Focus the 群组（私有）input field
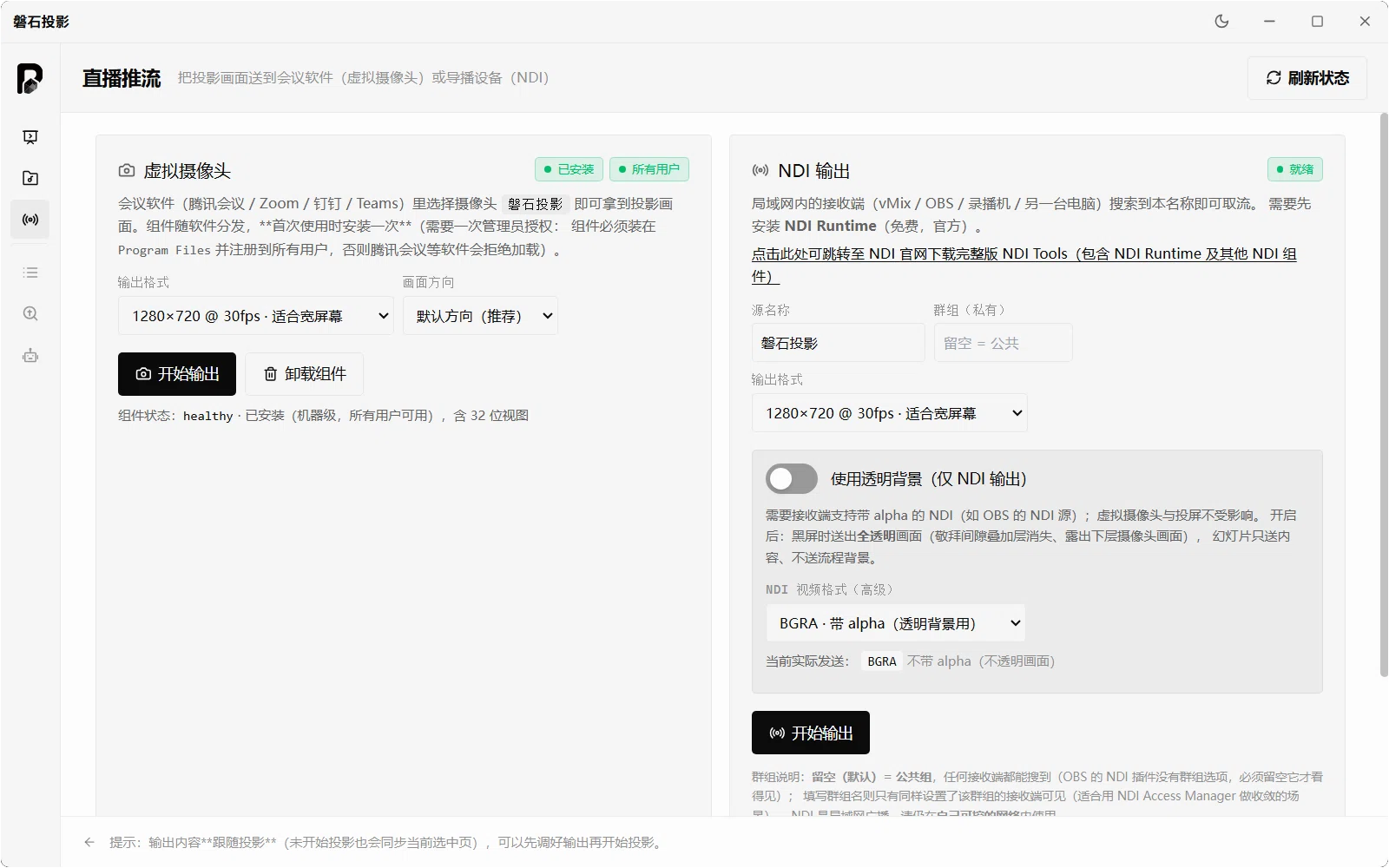This screenshot has height=868, width=1389. coord(1004,343)
